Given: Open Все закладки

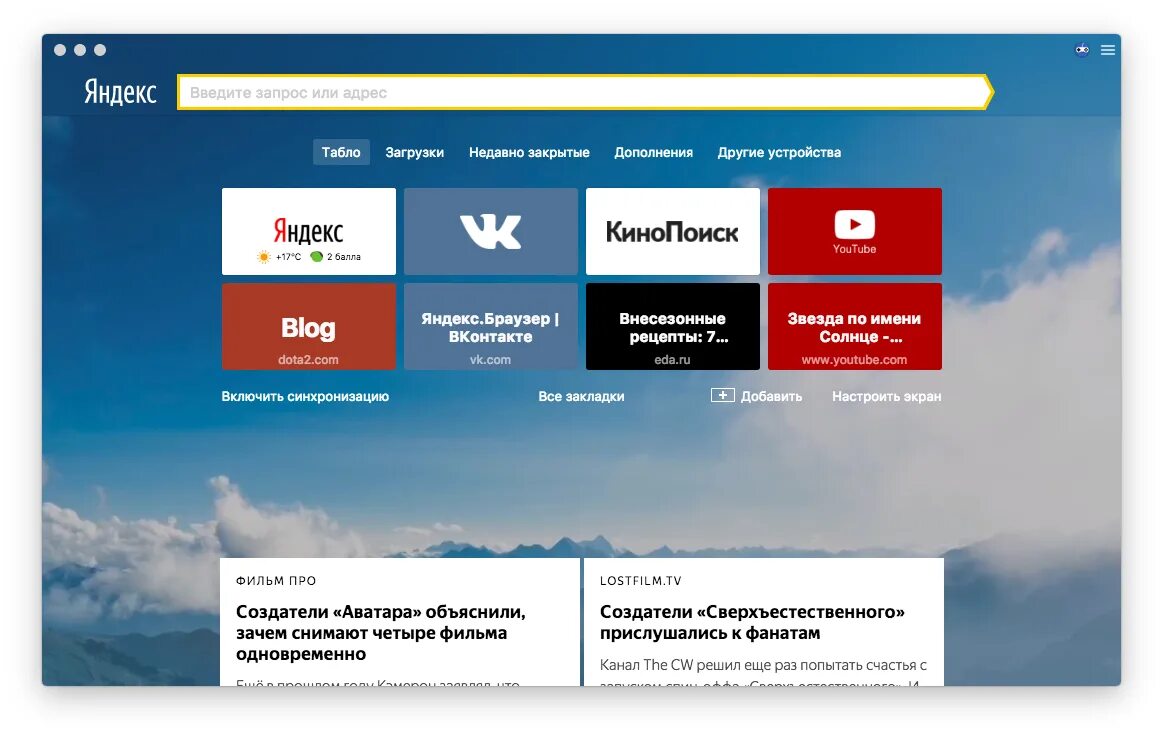Looking at the screenshot, I should 581,396.
